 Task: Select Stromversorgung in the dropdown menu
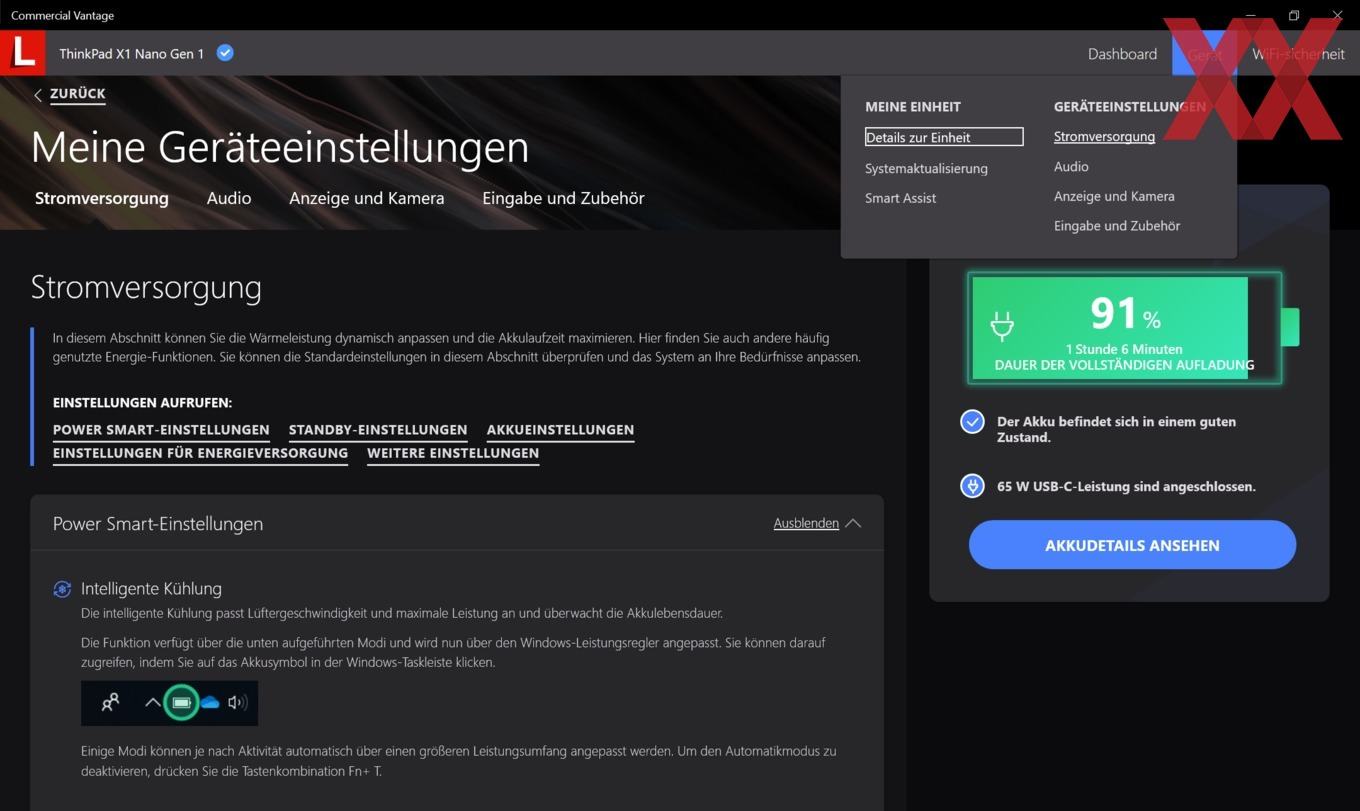(x=1104, y=137)
